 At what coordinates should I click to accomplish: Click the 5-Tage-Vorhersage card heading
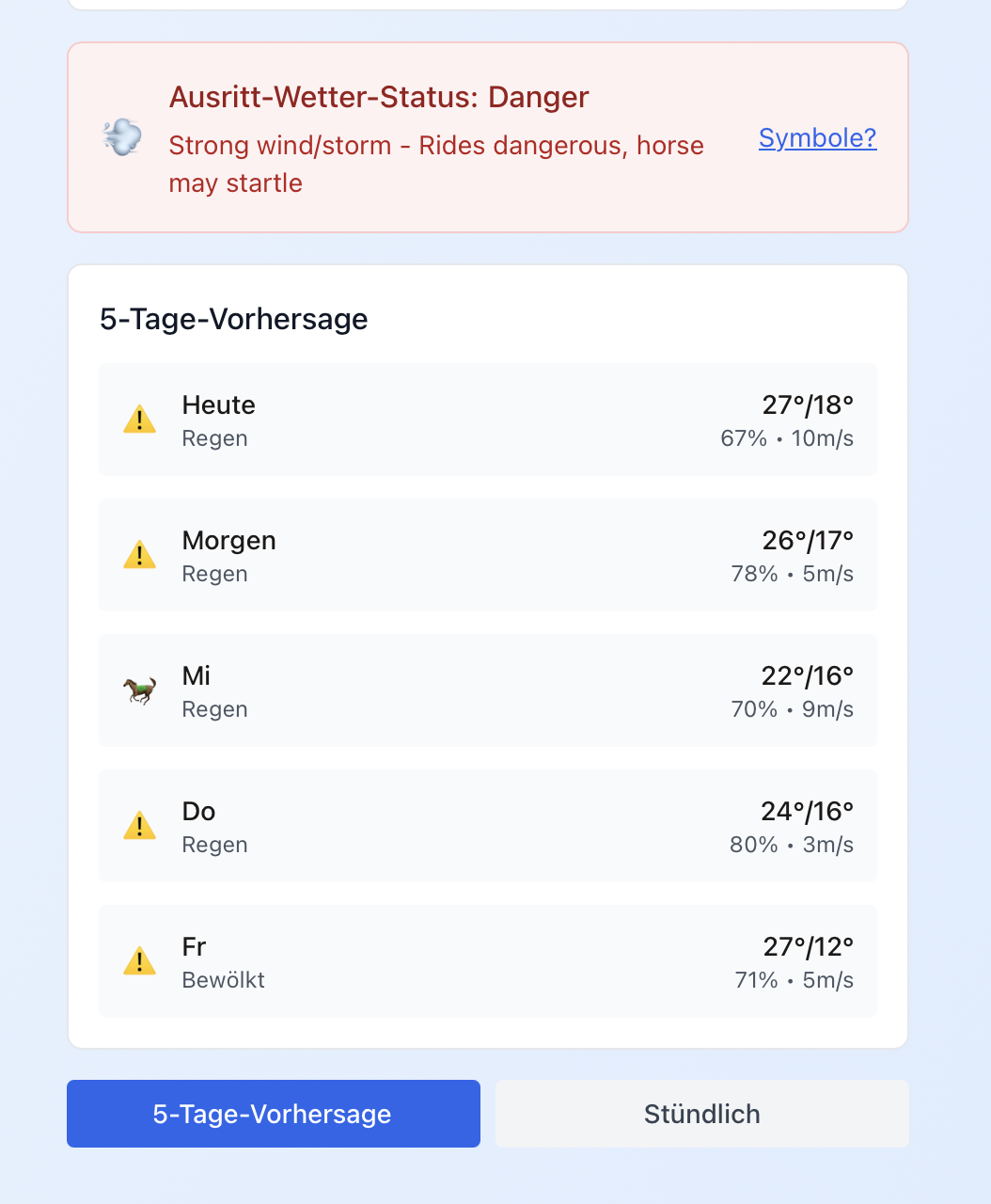tap(234, 319)
